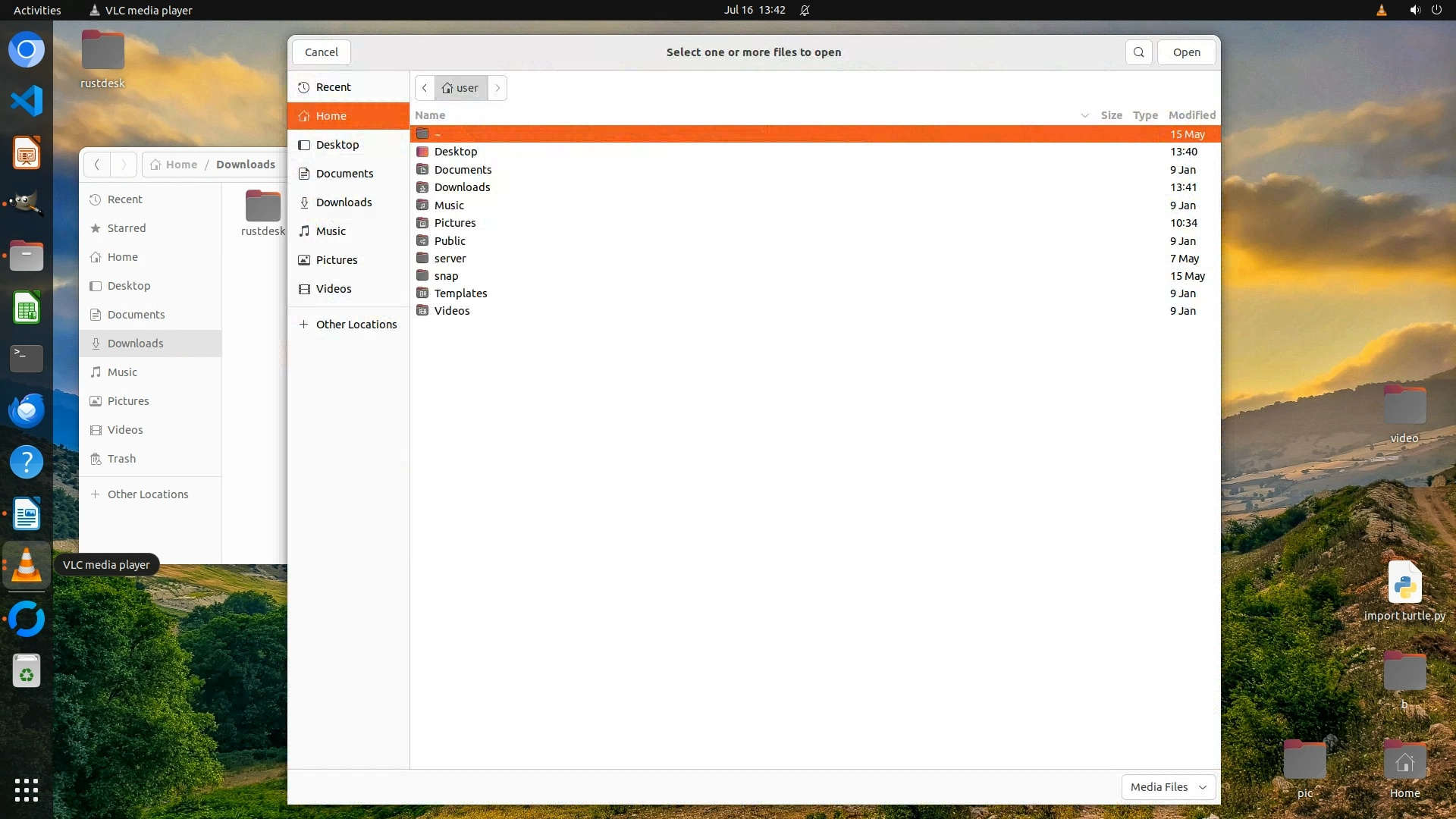Click the VLC tray icon in top bar

pos(1381,10)
